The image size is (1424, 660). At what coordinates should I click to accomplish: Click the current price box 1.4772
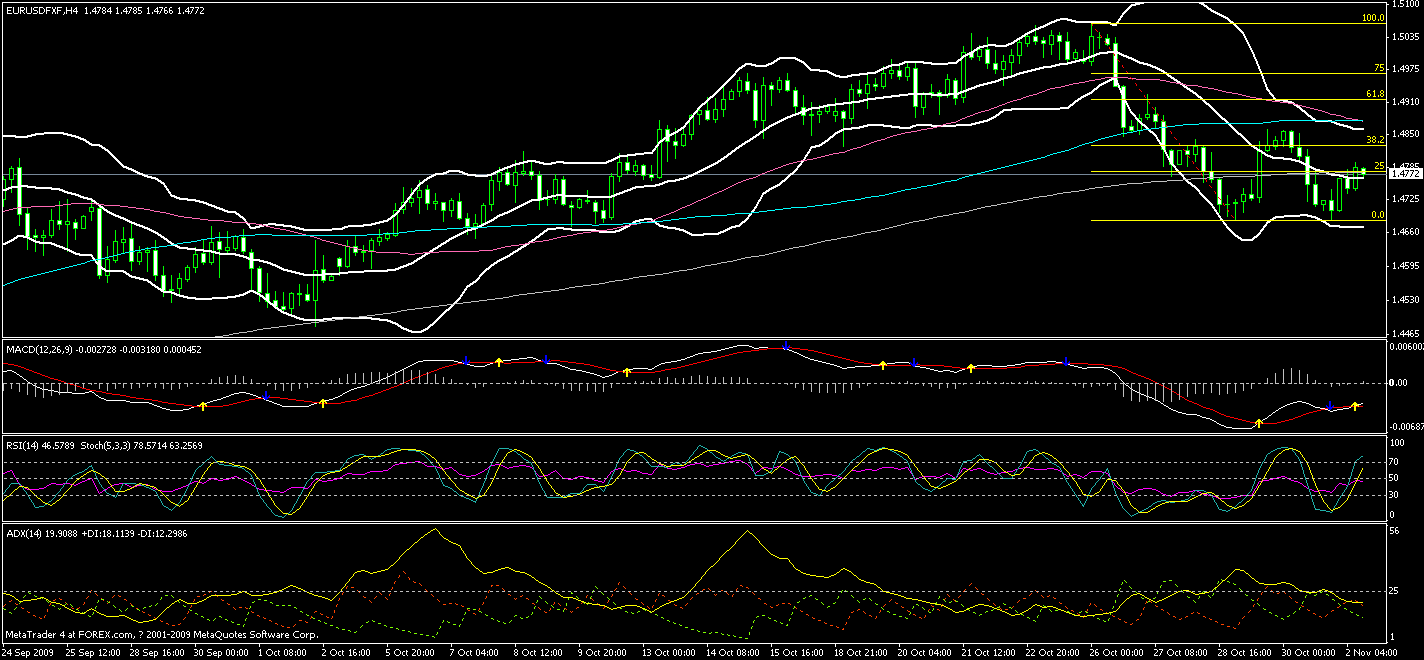(1405, 174)
